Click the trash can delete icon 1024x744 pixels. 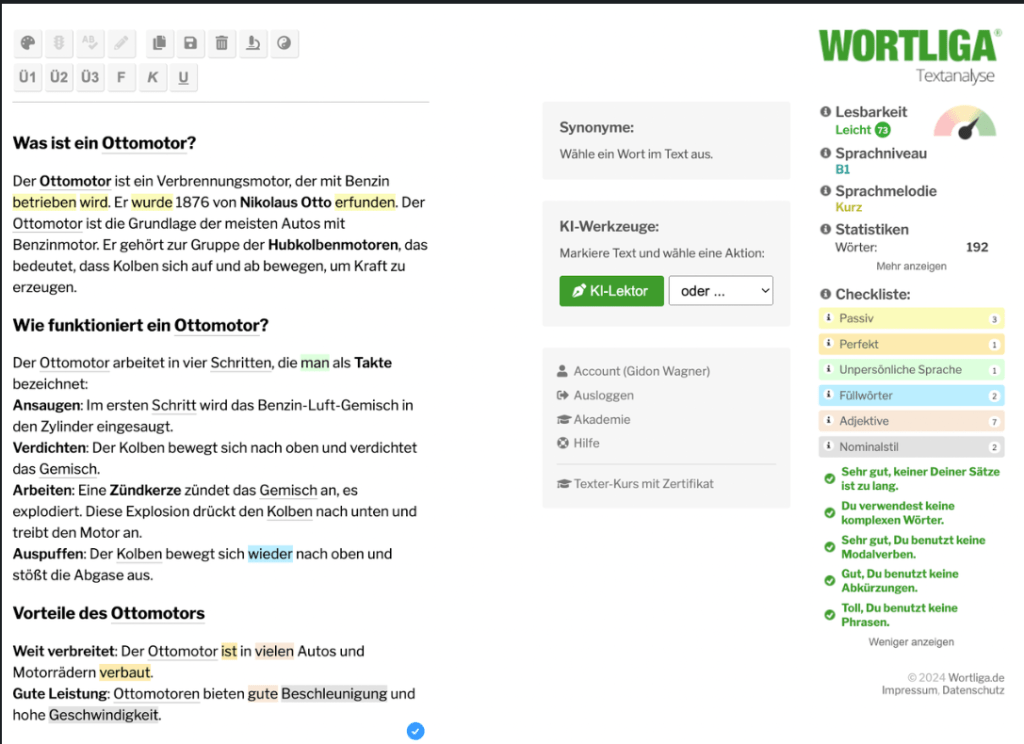221,43
